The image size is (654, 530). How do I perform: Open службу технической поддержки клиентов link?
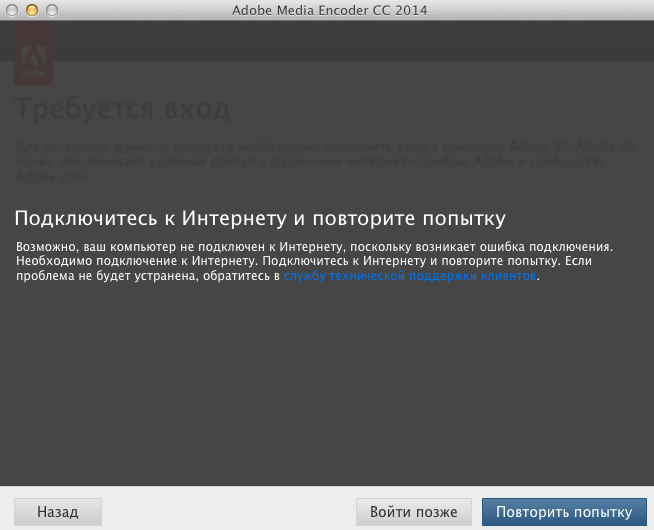tap(410, 276)
